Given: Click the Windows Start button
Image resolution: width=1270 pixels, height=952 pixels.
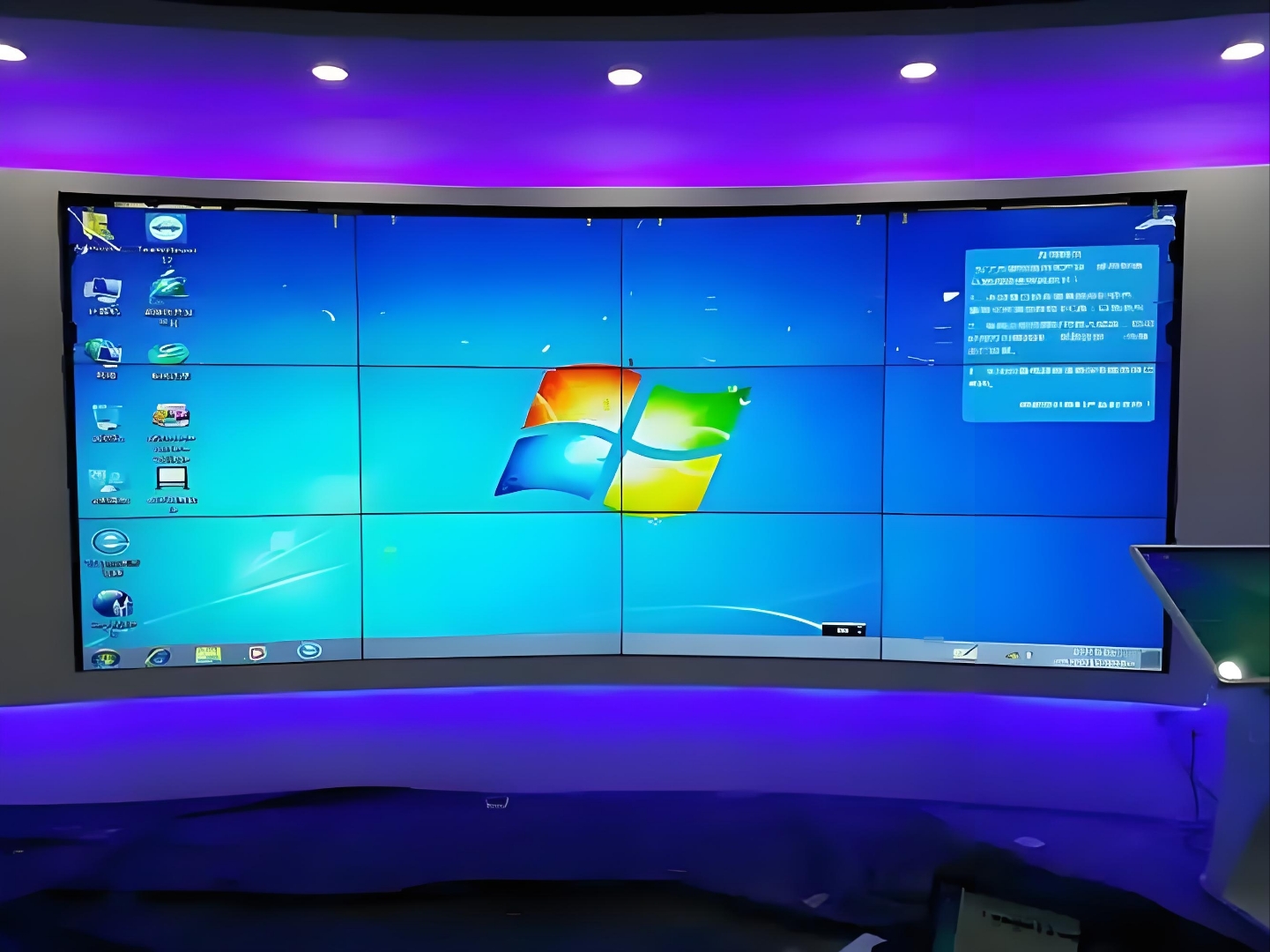Looking at the screenshot, I should coord(106,658).
